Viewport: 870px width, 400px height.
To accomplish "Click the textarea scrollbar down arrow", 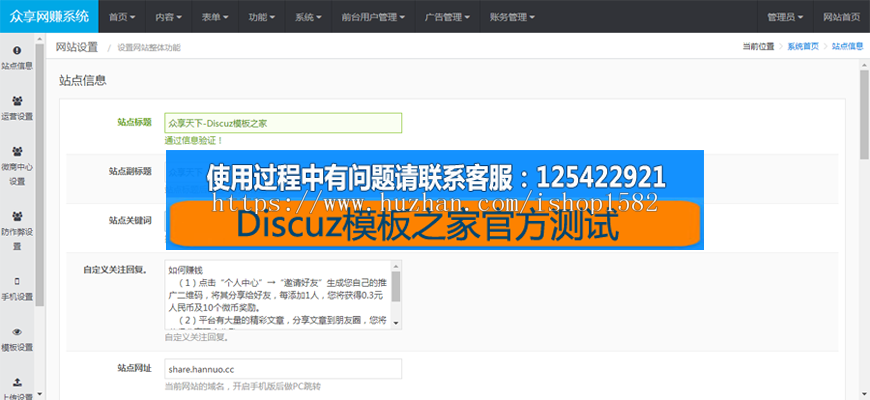I will pos(396,323).
